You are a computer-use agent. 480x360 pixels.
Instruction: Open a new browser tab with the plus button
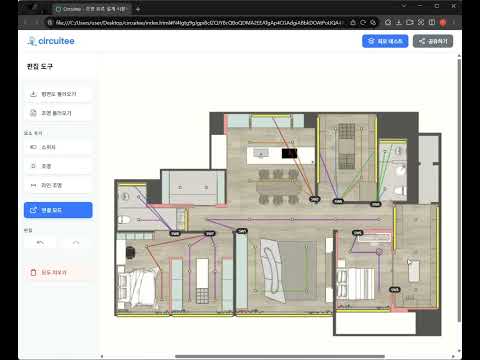(138, 9)
